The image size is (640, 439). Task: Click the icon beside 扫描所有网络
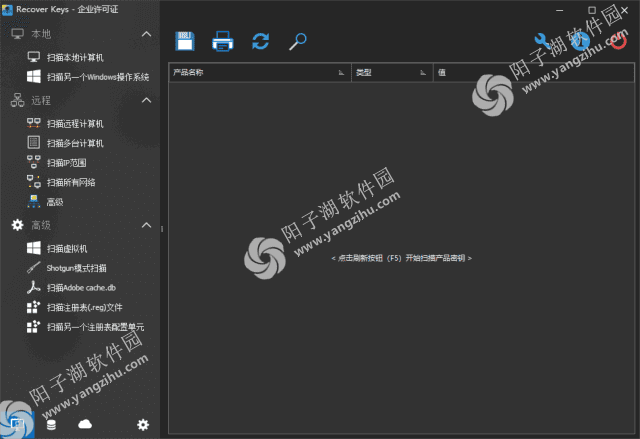pyautogui.click(x=33, y=182)
